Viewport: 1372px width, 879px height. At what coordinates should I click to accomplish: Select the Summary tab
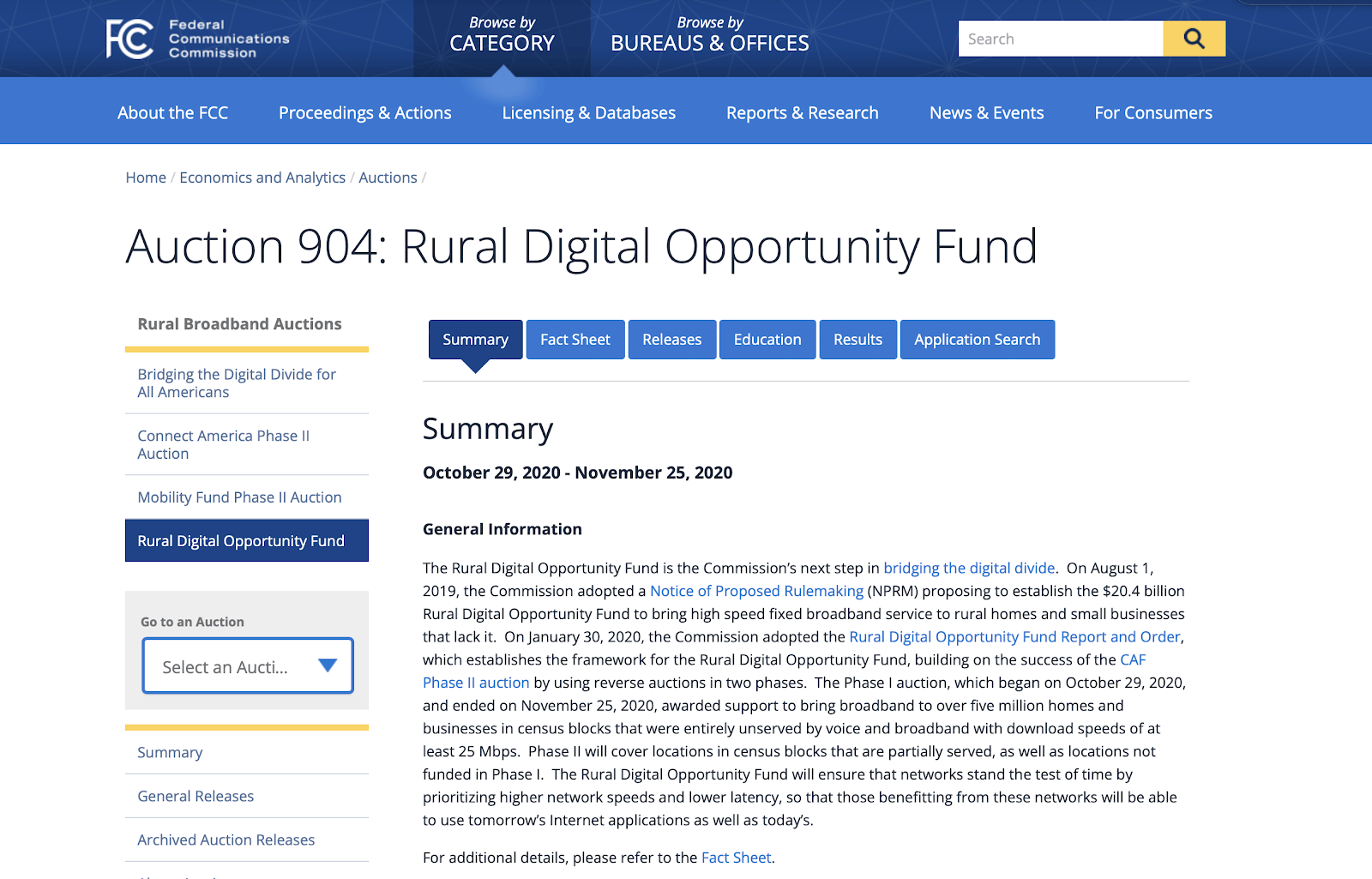coord(476,340)
